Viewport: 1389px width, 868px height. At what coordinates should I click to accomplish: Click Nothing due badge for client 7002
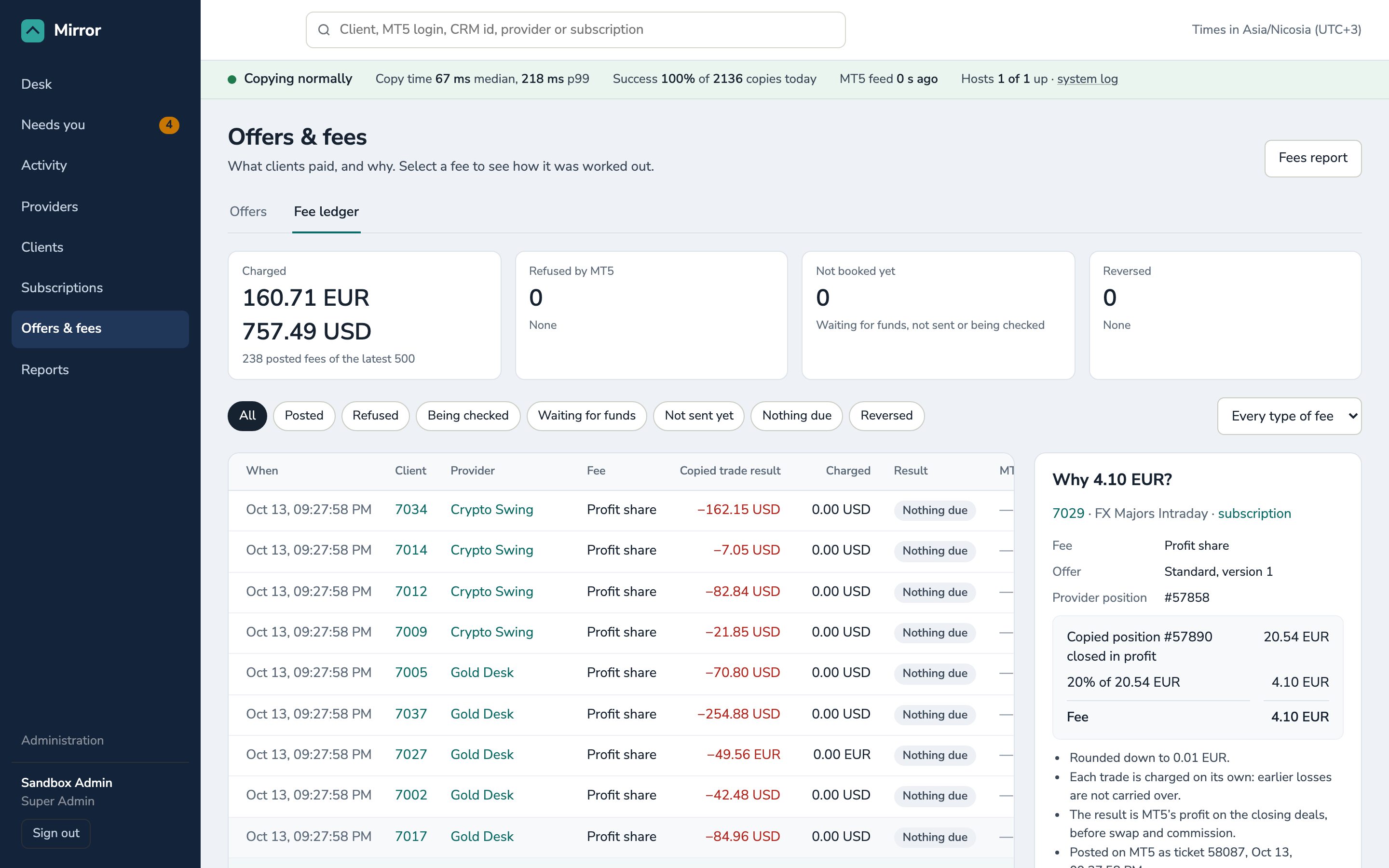click(x=934, y=796)
